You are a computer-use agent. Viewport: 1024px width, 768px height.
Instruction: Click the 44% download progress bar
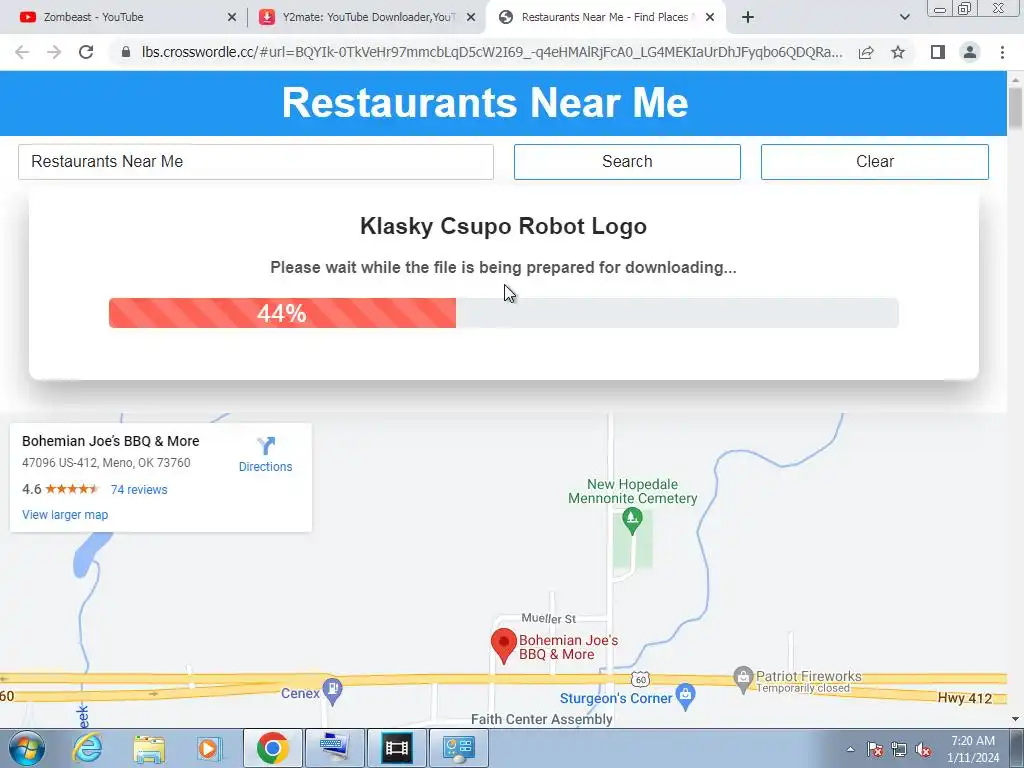[x=504, y=313]
